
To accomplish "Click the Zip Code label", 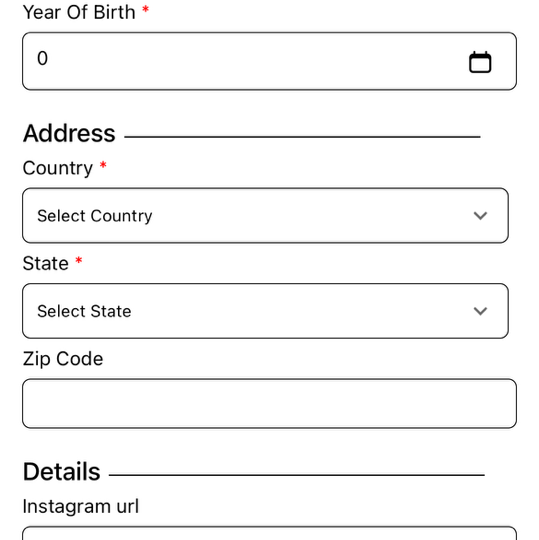I will pos(63,359).
